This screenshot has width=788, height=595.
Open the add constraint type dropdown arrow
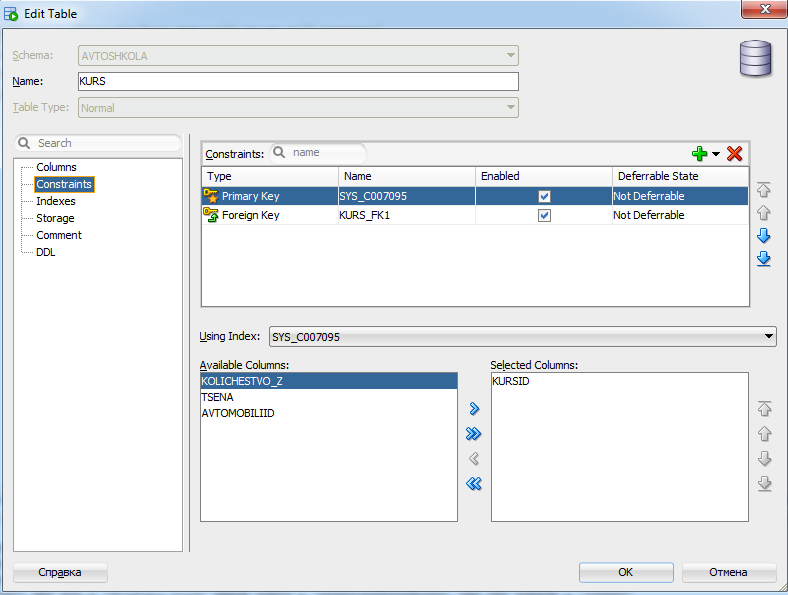coord(716,154)
